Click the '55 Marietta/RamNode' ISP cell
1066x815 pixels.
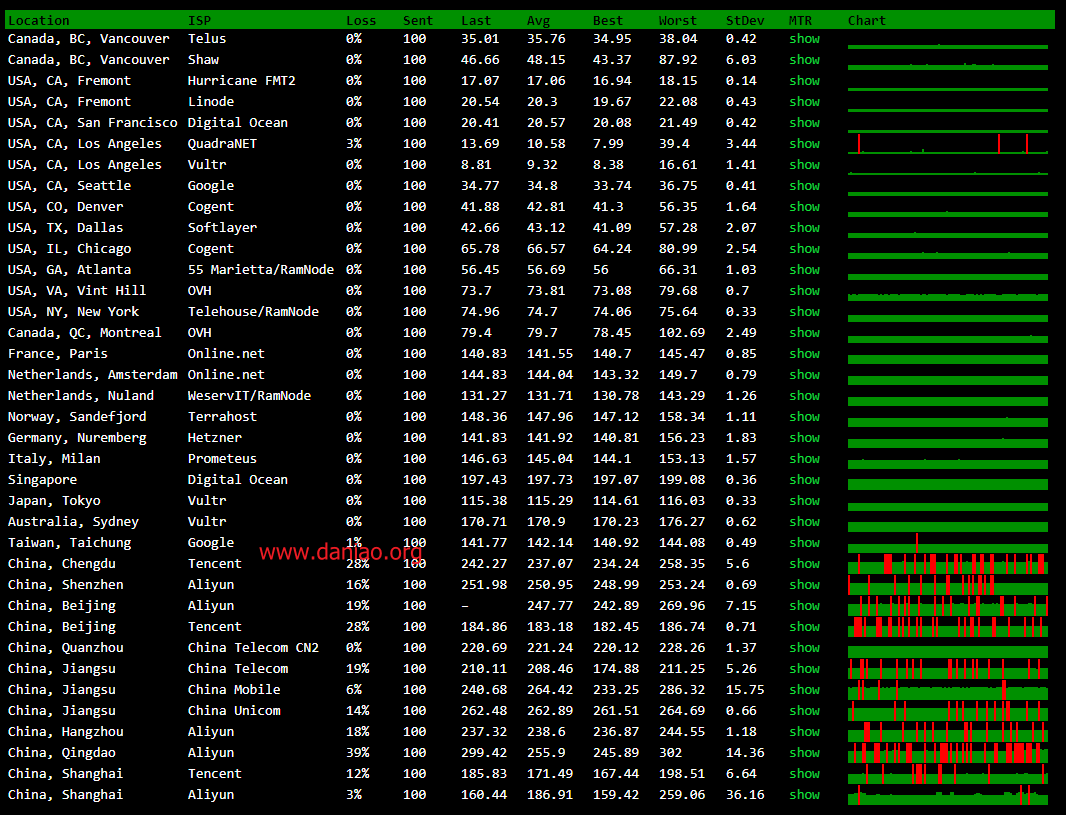coord(261,270)
